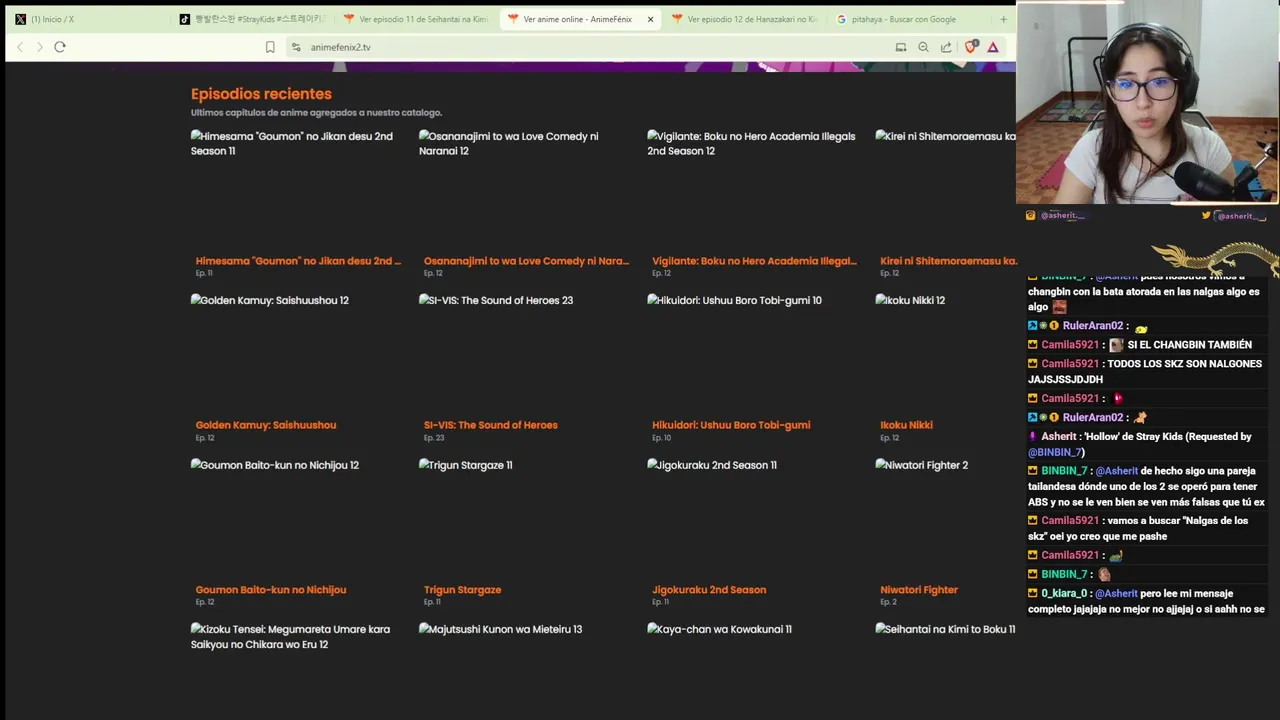Switch to the TikTok StrayKids tab
This screenshot has width=1280, height=720.
pos(252,19)
